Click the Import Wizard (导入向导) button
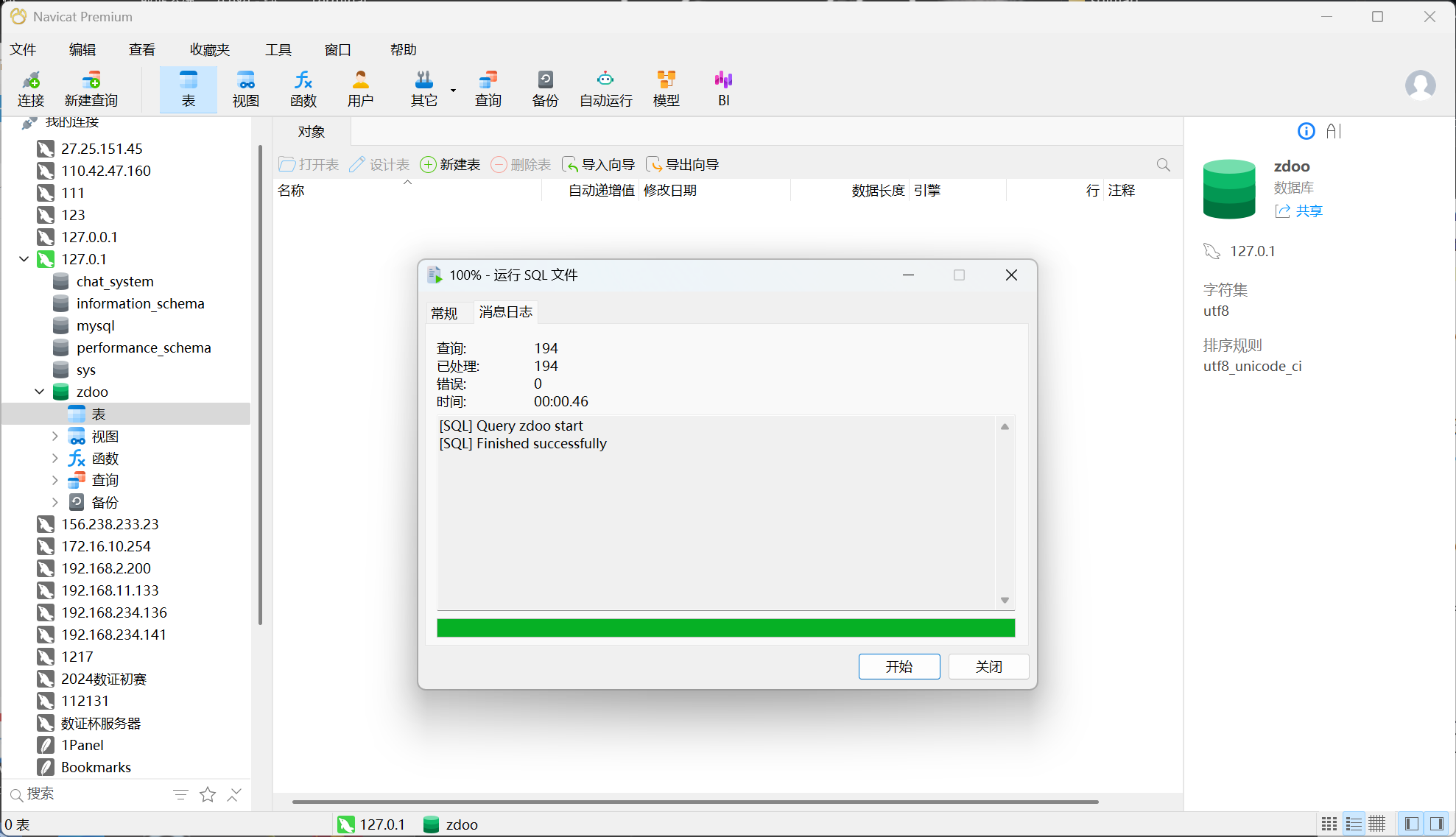This screenshot has height=837, width=1456. 599,165
